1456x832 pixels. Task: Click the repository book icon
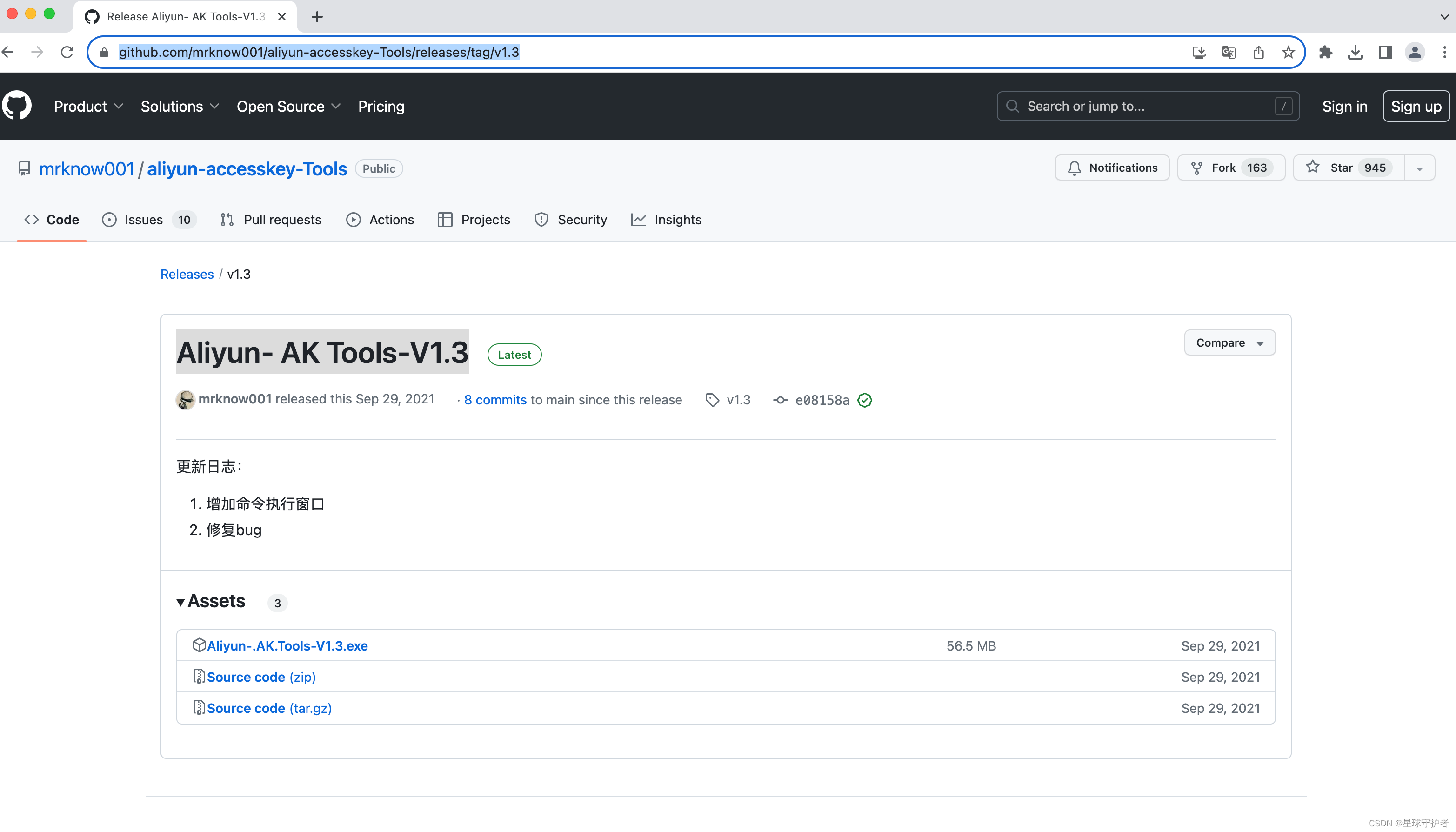point(24,168)
